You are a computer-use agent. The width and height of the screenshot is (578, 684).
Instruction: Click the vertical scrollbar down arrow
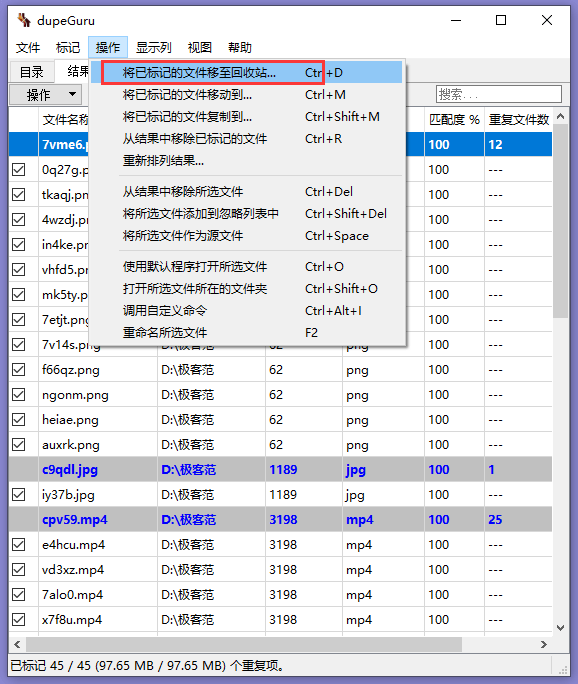[x=561, y=628]
